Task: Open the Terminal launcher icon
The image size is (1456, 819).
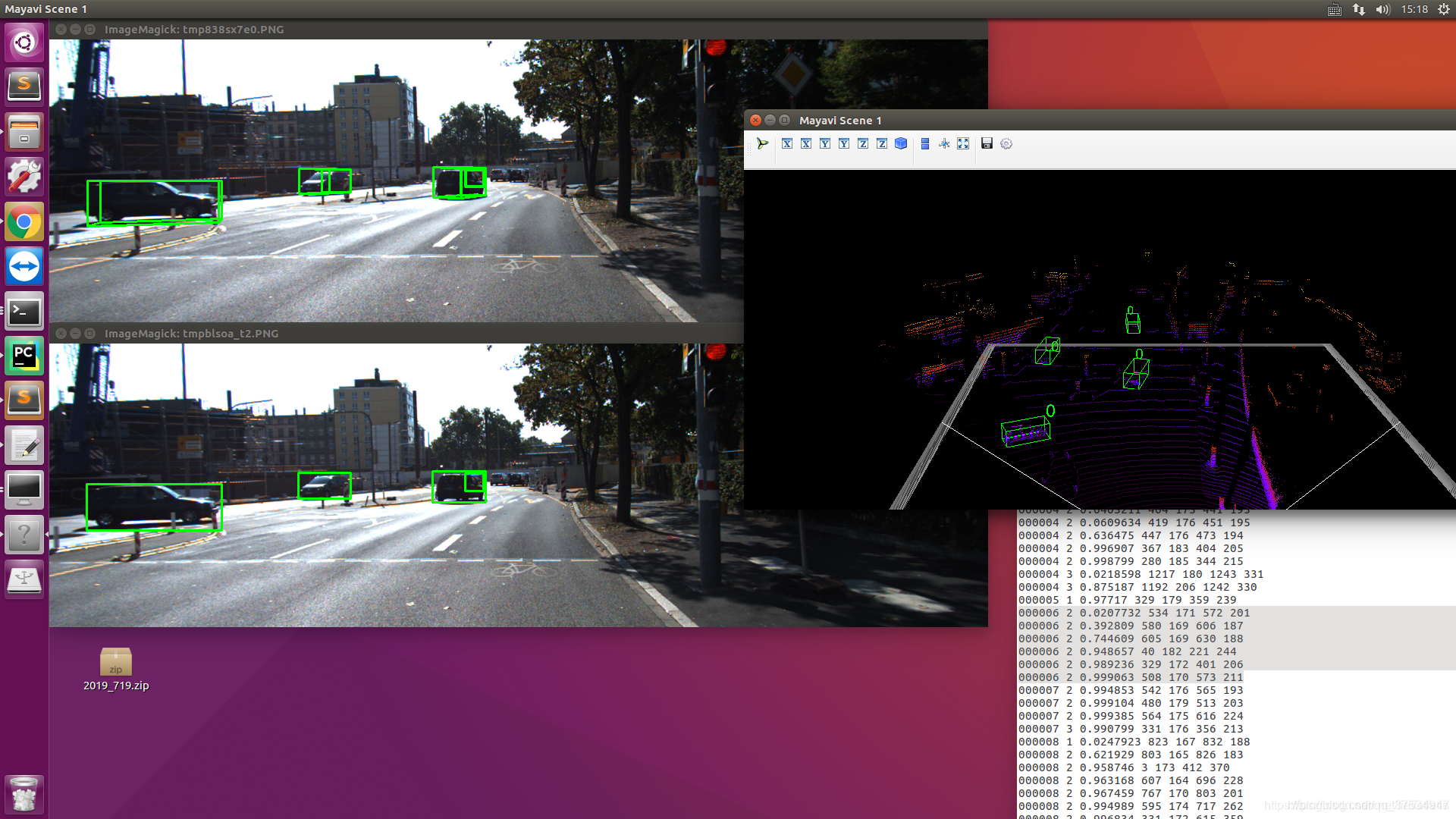Action: click(x=24, y=311)
